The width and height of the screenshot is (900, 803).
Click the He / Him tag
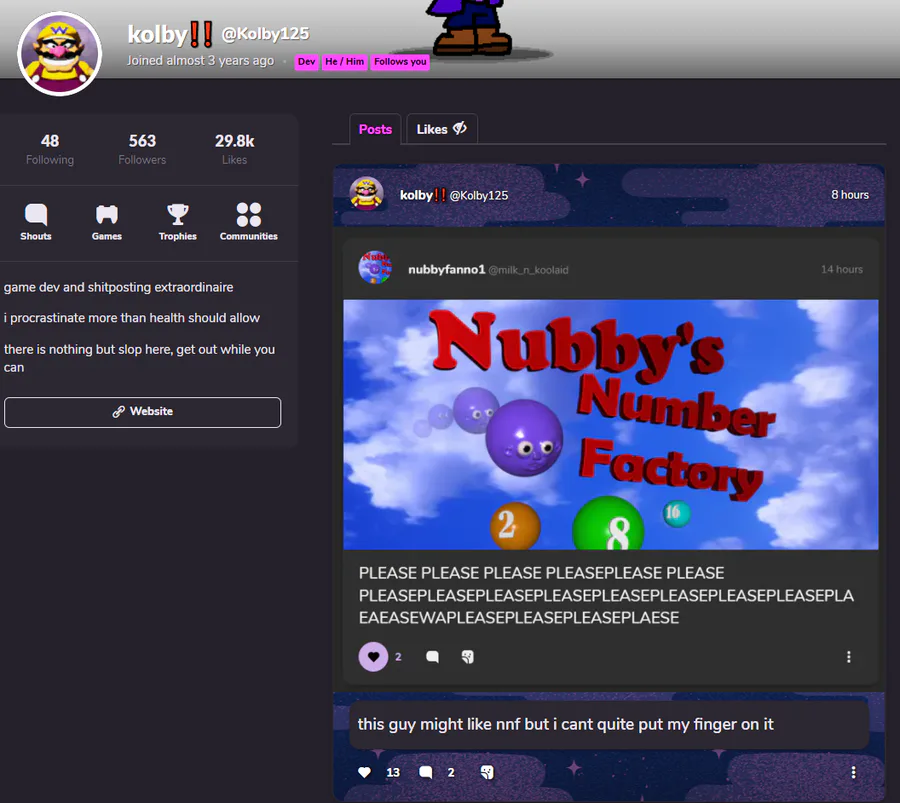click(344, 62)
